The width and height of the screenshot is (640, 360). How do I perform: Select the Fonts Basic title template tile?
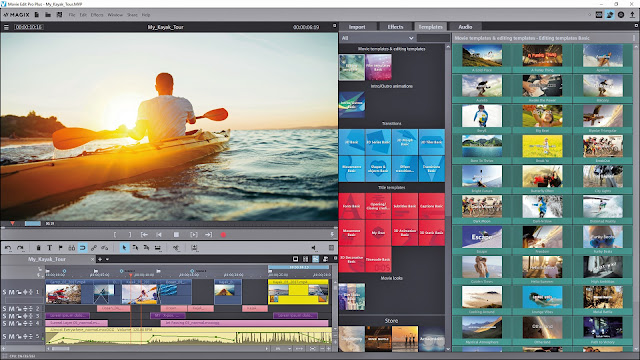[352, 206]
